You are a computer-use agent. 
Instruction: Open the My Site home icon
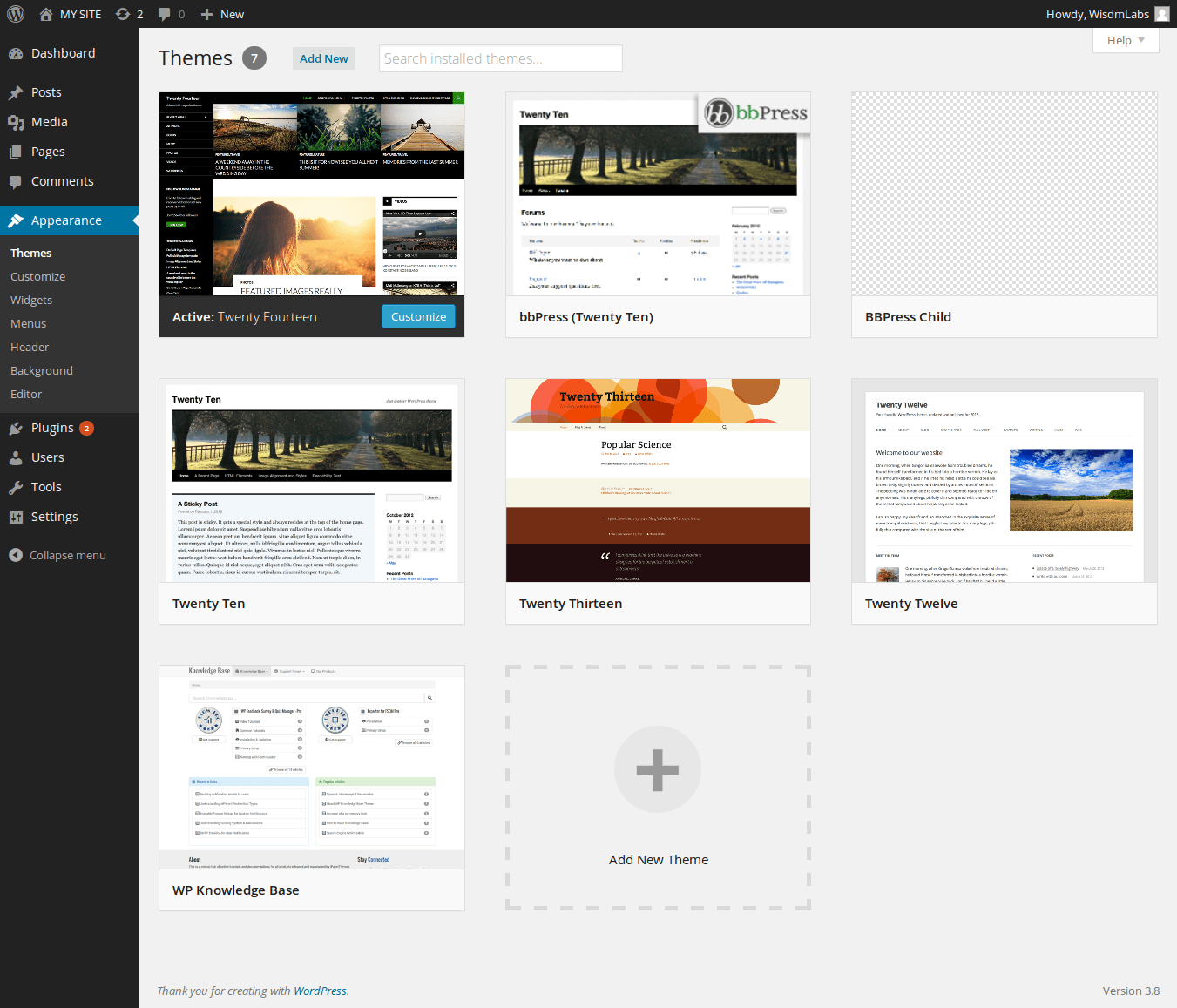tap(46, 14)
